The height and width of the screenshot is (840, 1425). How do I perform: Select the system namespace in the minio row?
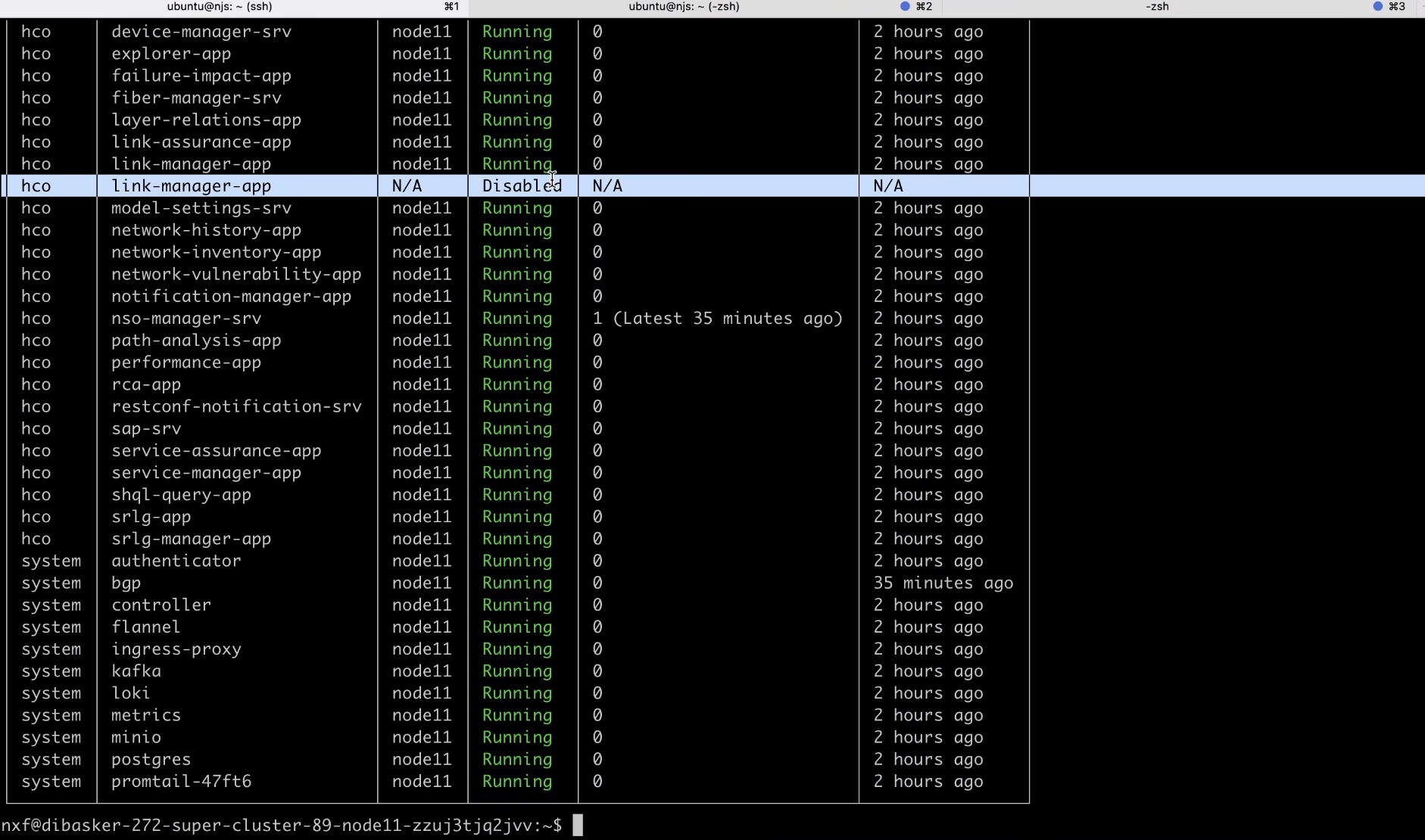(x=51, y=736)
